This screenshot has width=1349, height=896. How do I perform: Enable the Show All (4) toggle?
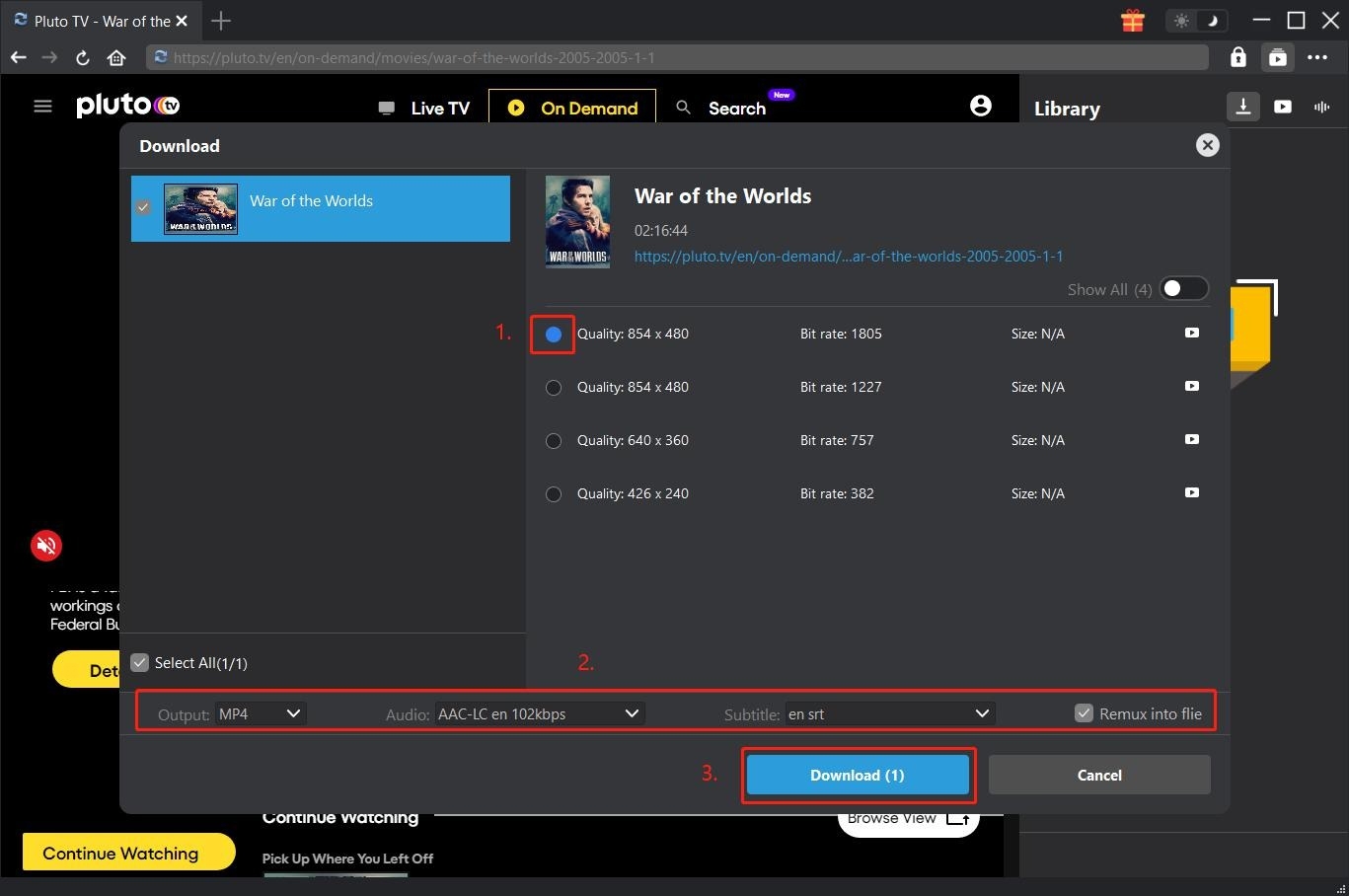coord(1183,288)
